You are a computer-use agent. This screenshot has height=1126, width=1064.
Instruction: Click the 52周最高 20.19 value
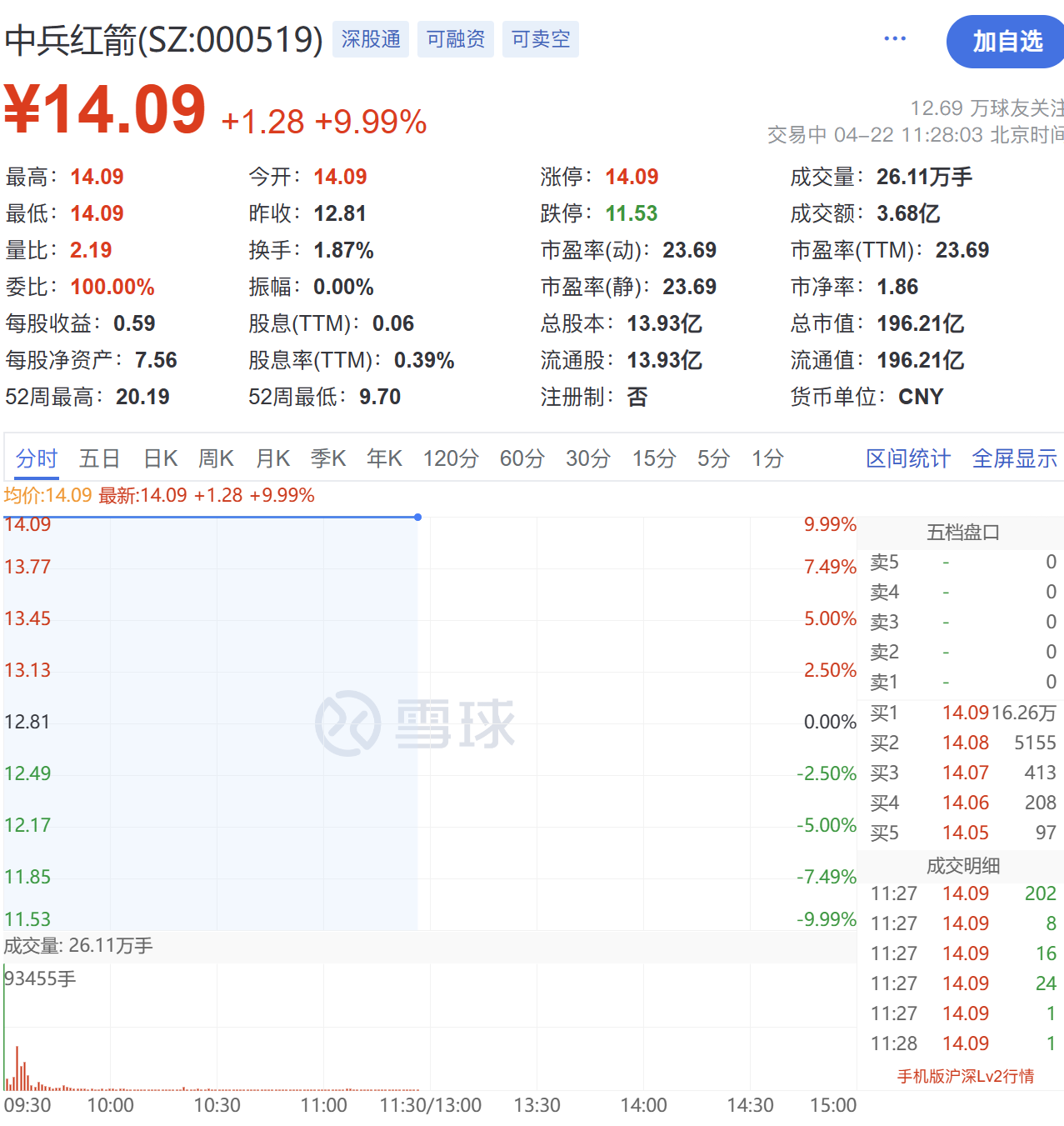coord(142,397)
